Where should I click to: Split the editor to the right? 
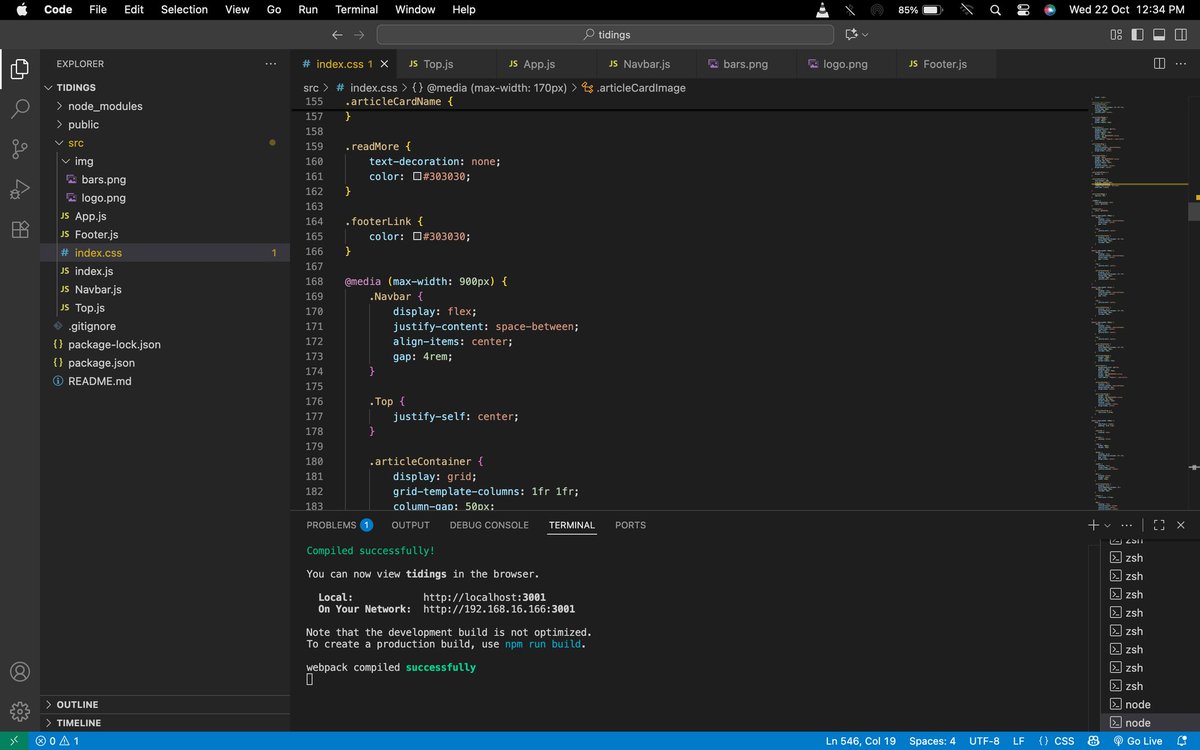coord(1159,64)
